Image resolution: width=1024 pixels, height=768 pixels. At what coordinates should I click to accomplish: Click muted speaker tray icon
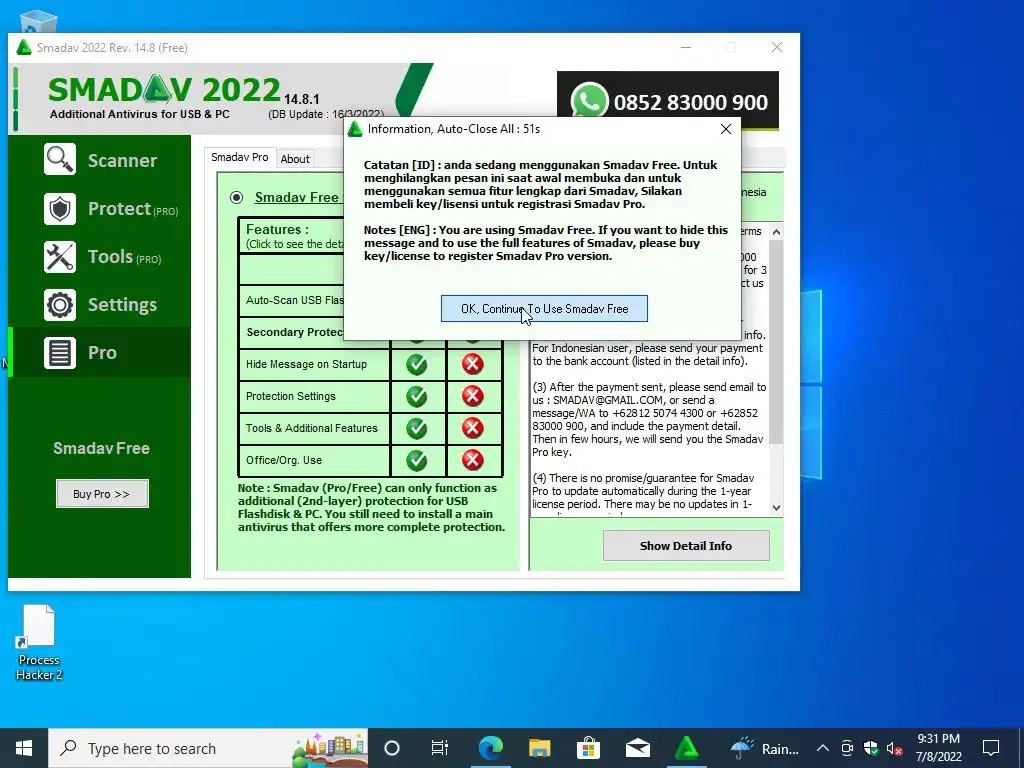click(895, 748)
